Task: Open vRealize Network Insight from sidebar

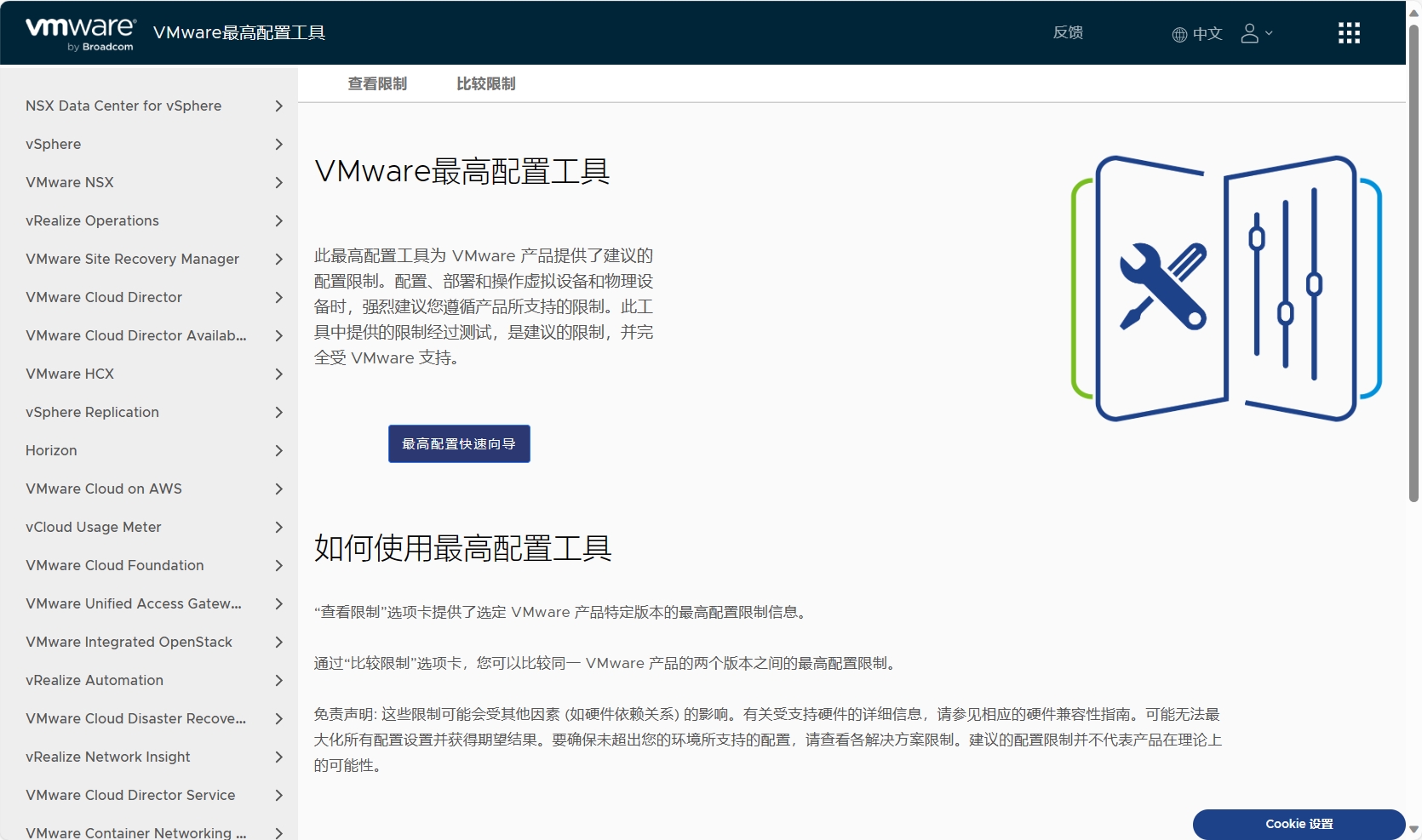Action: click(x=108, y=757)
